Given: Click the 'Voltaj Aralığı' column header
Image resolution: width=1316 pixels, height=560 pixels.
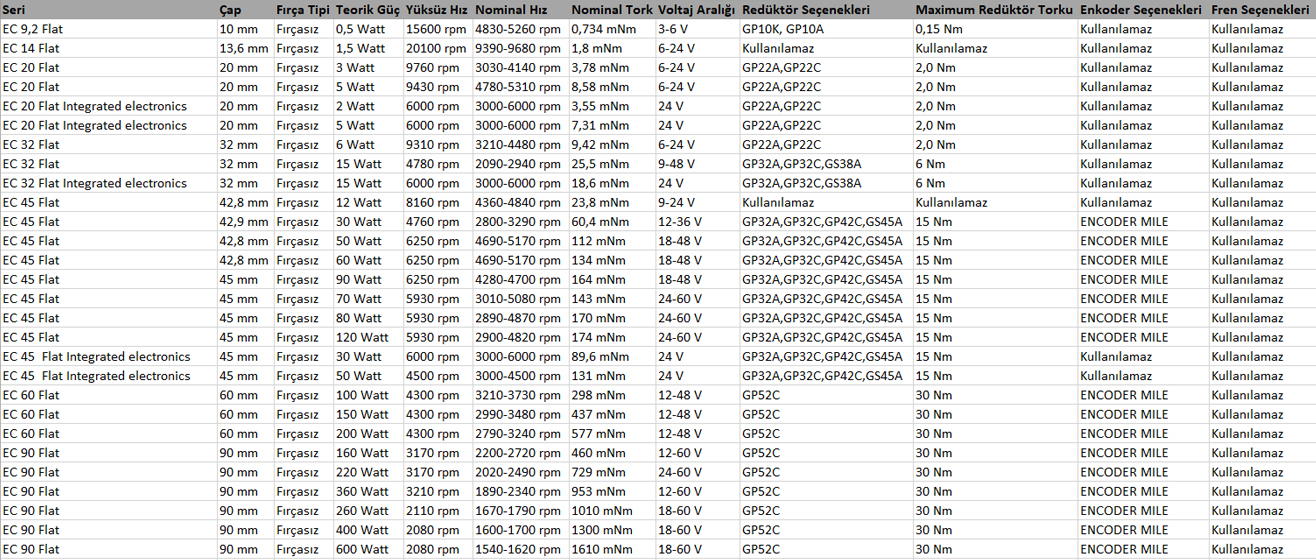Looking at the screenshot, I should pyautogui.click(x=697, y=10).
